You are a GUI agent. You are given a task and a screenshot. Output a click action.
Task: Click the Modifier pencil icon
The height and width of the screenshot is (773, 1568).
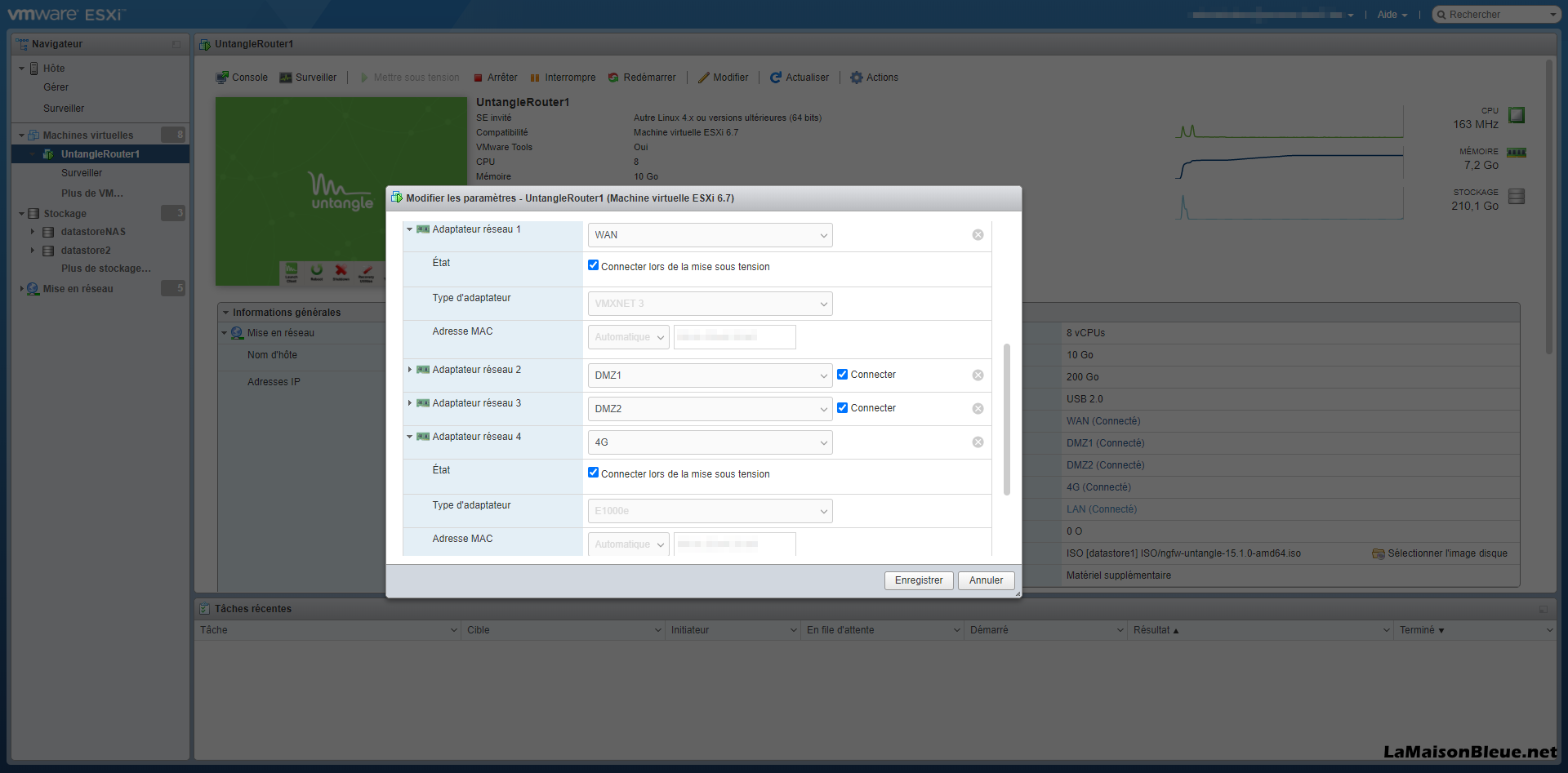pos(703,78)
